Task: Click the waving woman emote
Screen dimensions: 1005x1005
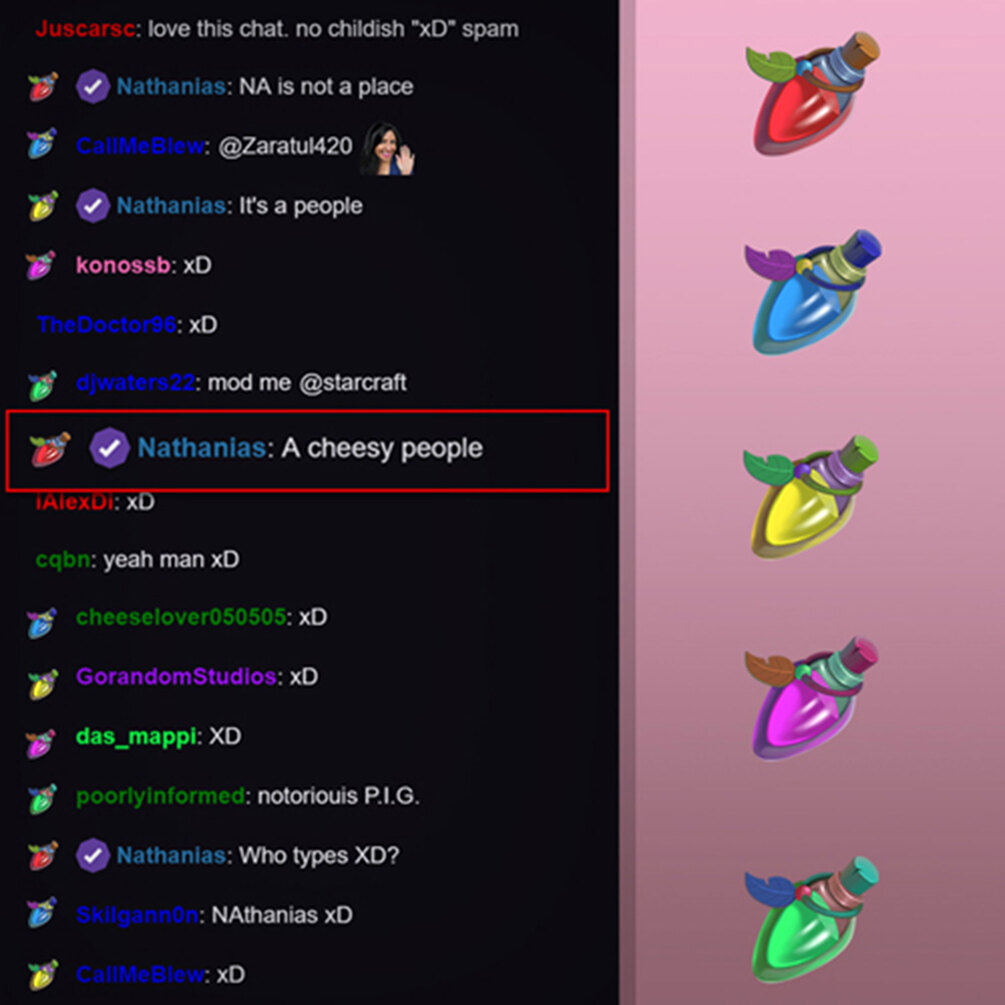Action: pos(387,149)
